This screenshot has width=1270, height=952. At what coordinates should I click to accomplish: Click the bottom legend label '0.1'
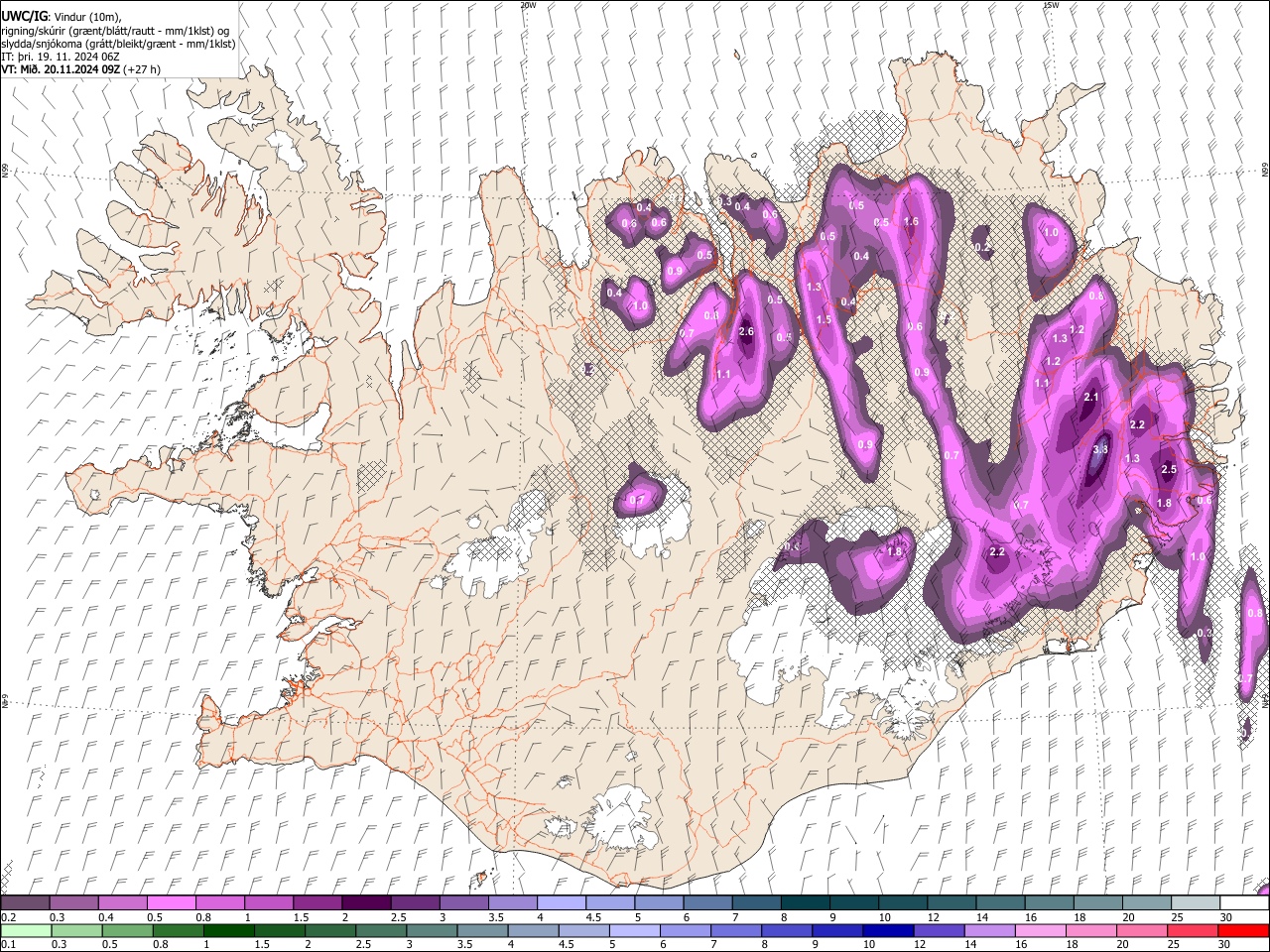pos(9,944)
